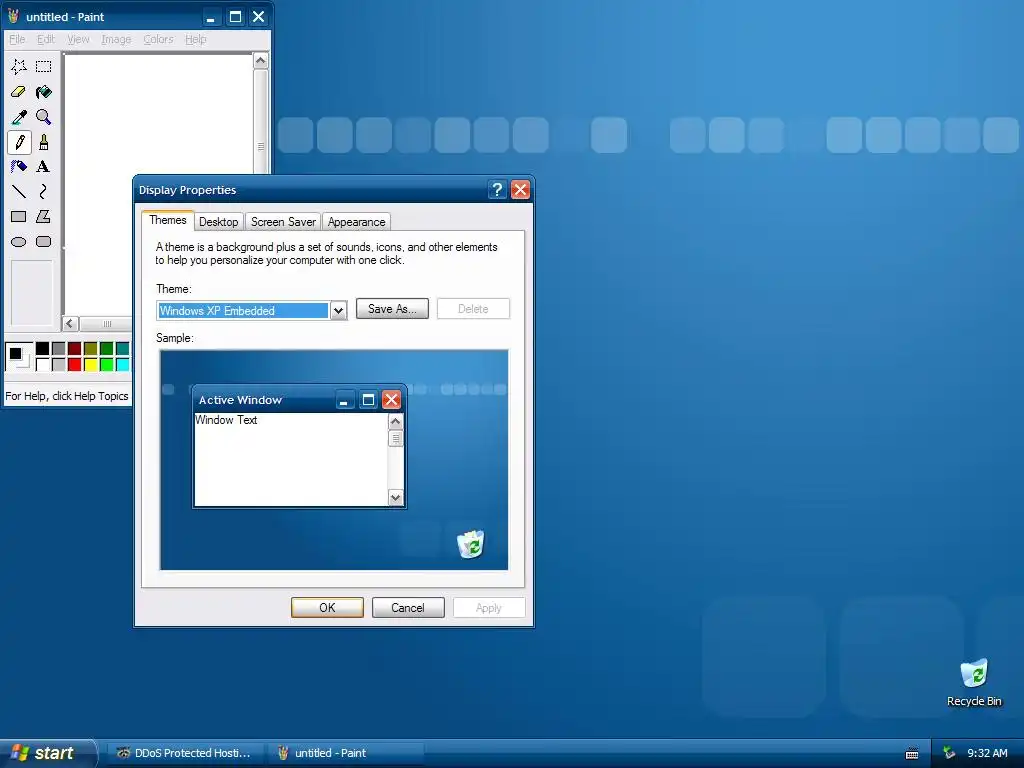Open the File menu in Paint
This screenshot has height=768, width=1024.
click(17, 39)
